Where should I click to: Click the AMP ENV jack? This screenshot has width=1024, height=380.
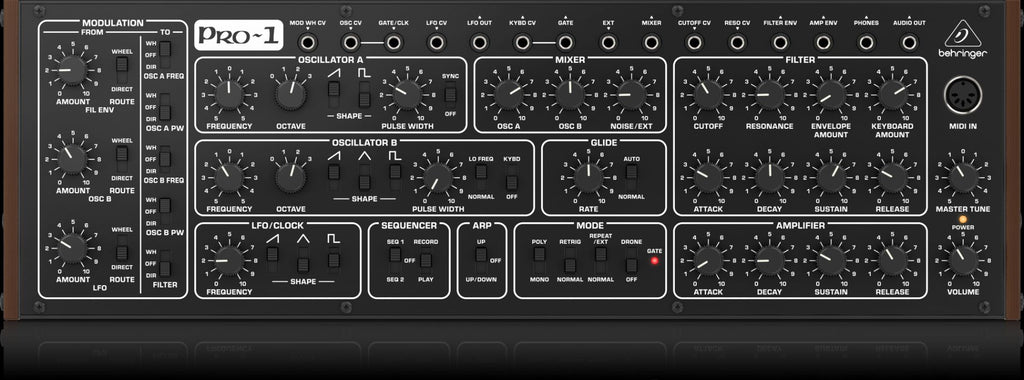click(x=823, y=43)
